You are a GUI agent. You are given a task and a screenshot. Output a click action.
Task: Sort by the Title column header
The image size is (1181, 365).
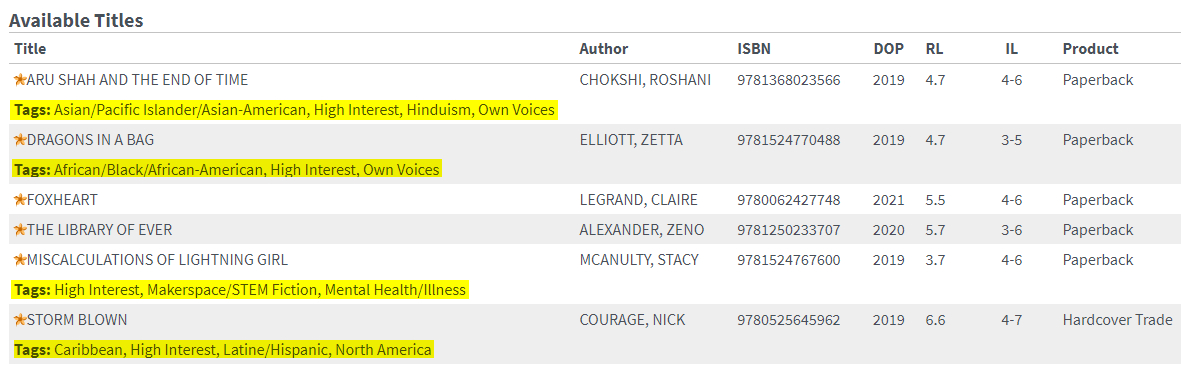coord(30,49)
